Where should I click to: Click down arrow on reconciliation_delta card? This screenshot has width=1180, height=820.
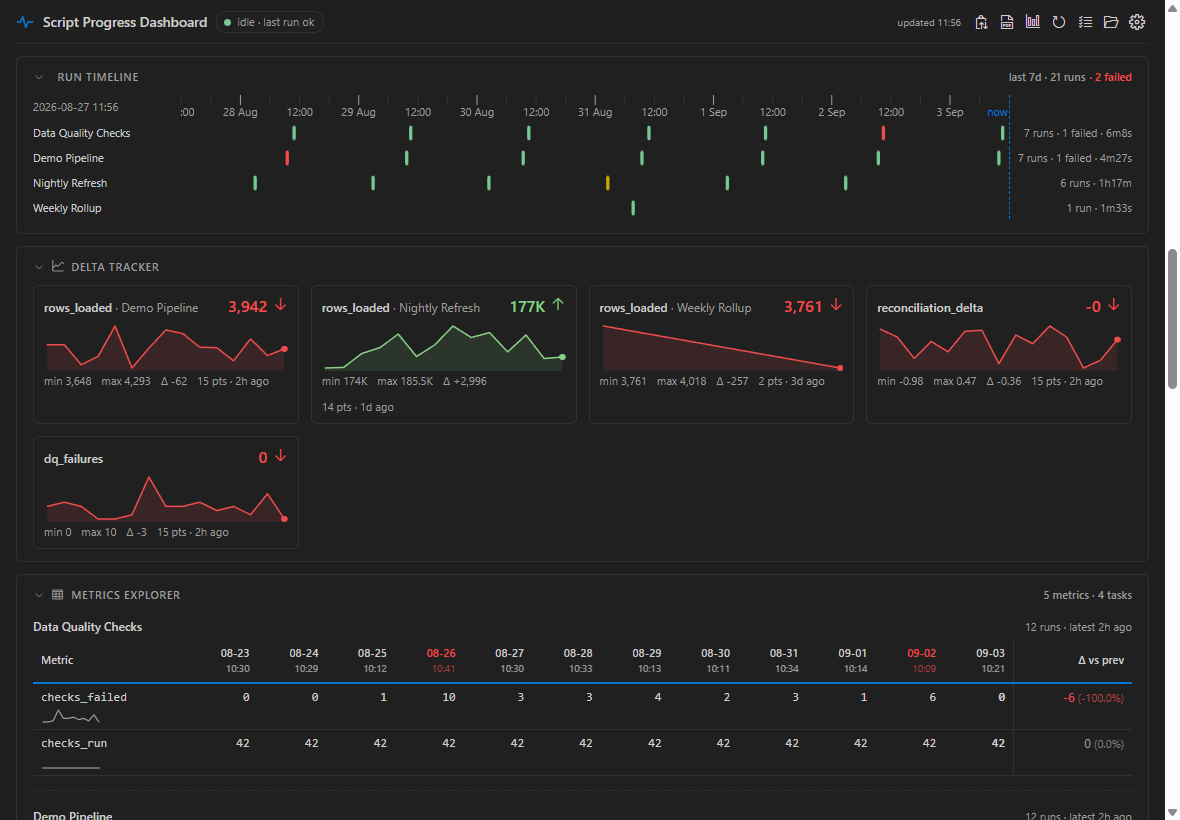(x=1114, y=305)
